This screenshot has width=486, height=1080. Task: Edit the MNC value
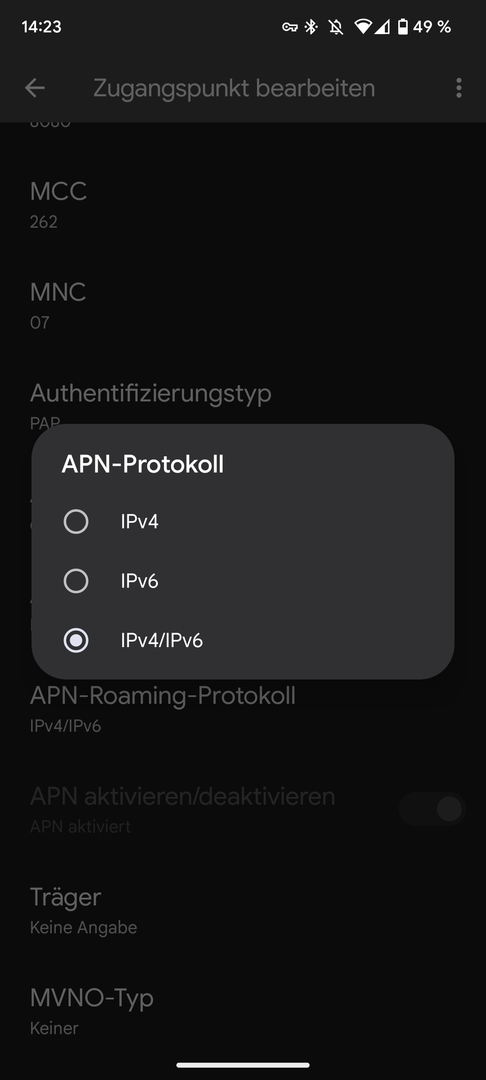point(243,305)
